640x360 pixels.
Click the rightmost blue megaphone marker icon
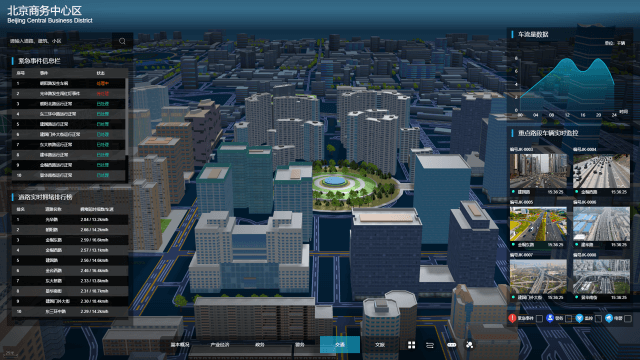(609, 318)
